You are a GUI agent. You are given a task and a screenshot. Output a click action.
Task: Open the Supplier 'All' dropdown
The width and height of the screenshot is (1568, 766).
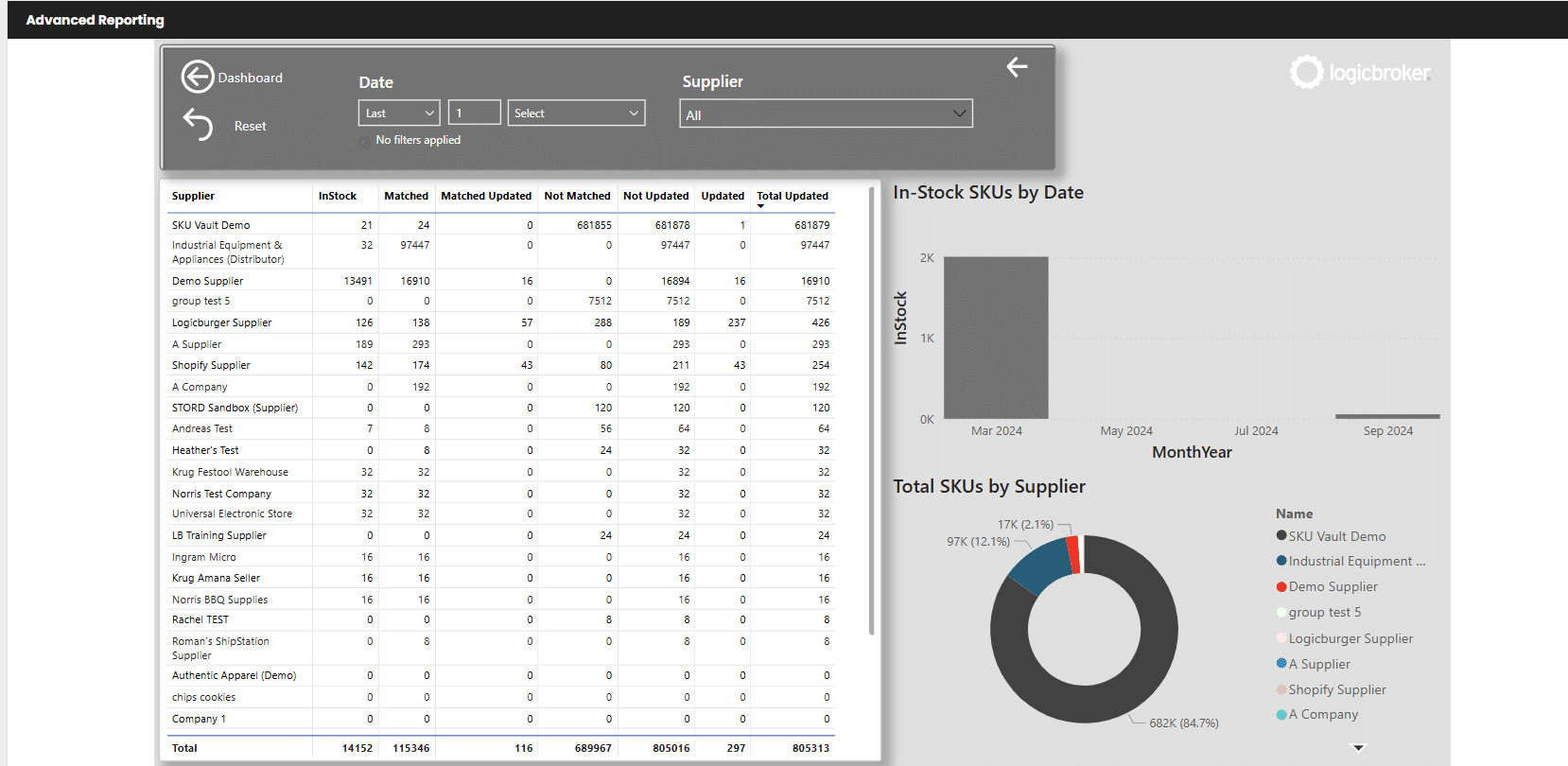tap(826, 113)
